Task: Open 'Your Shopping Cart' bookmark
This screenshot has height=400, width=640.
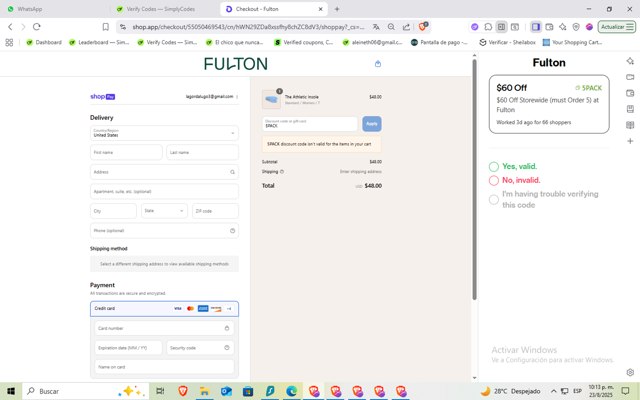Action: (573, 42)
